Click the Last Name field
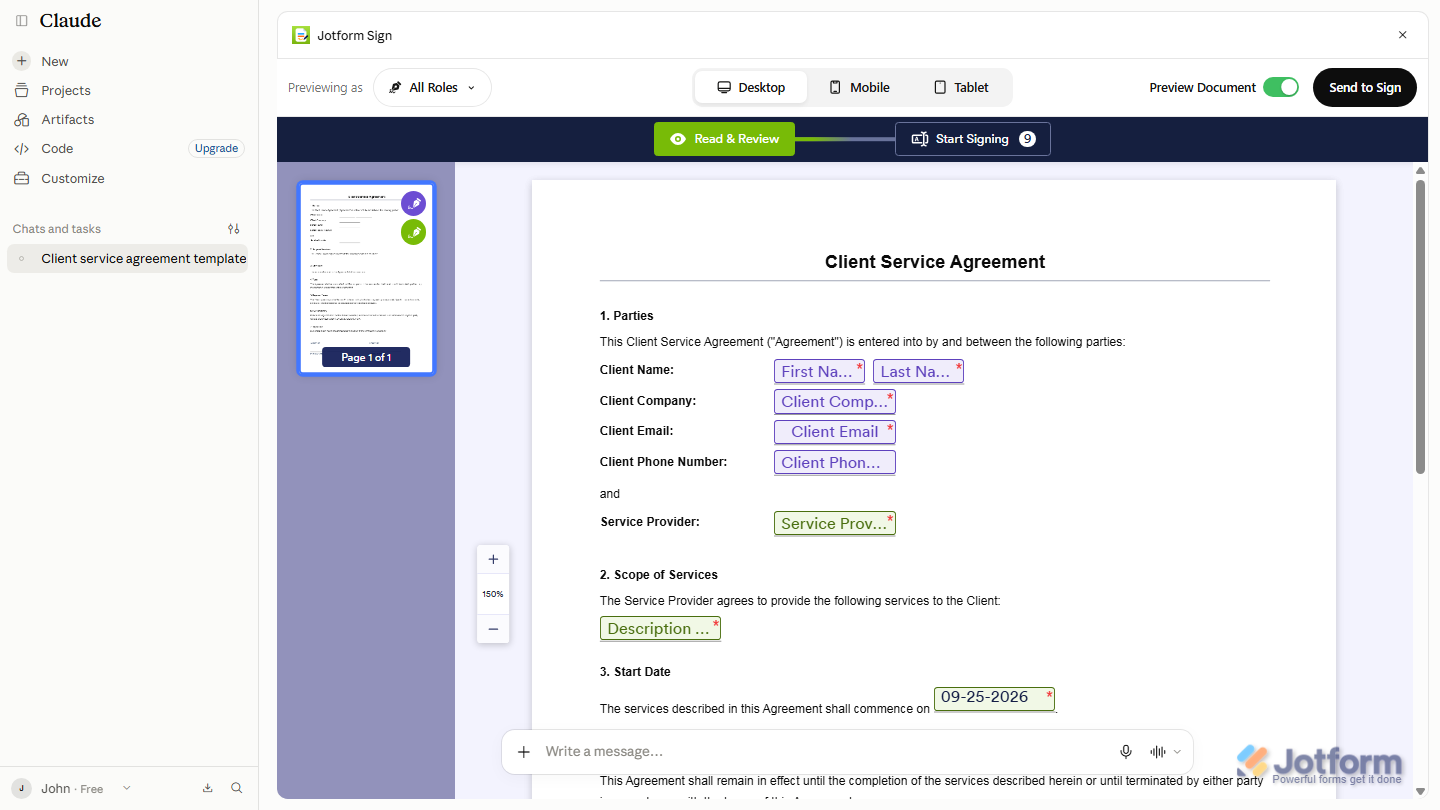Screen dimensions: 1440x810 918,371
